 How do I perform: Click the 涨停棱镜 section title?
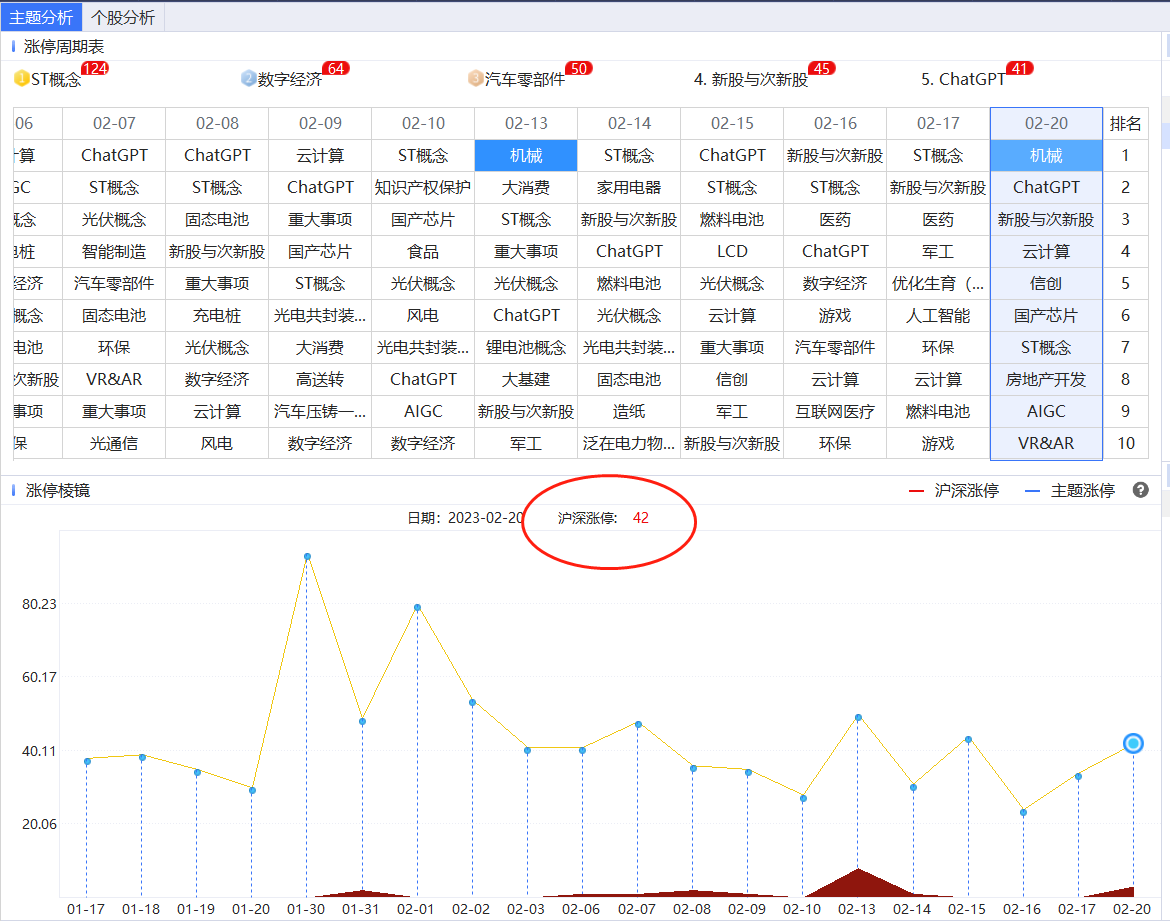[x=57, y=490]
